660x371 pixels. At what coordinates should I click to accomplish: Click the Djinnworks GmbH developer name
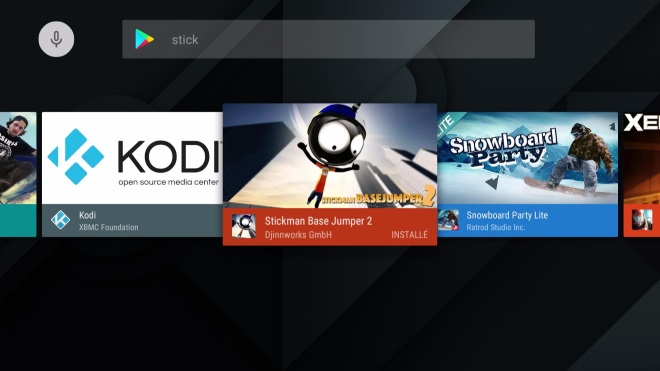pos(298,235)
